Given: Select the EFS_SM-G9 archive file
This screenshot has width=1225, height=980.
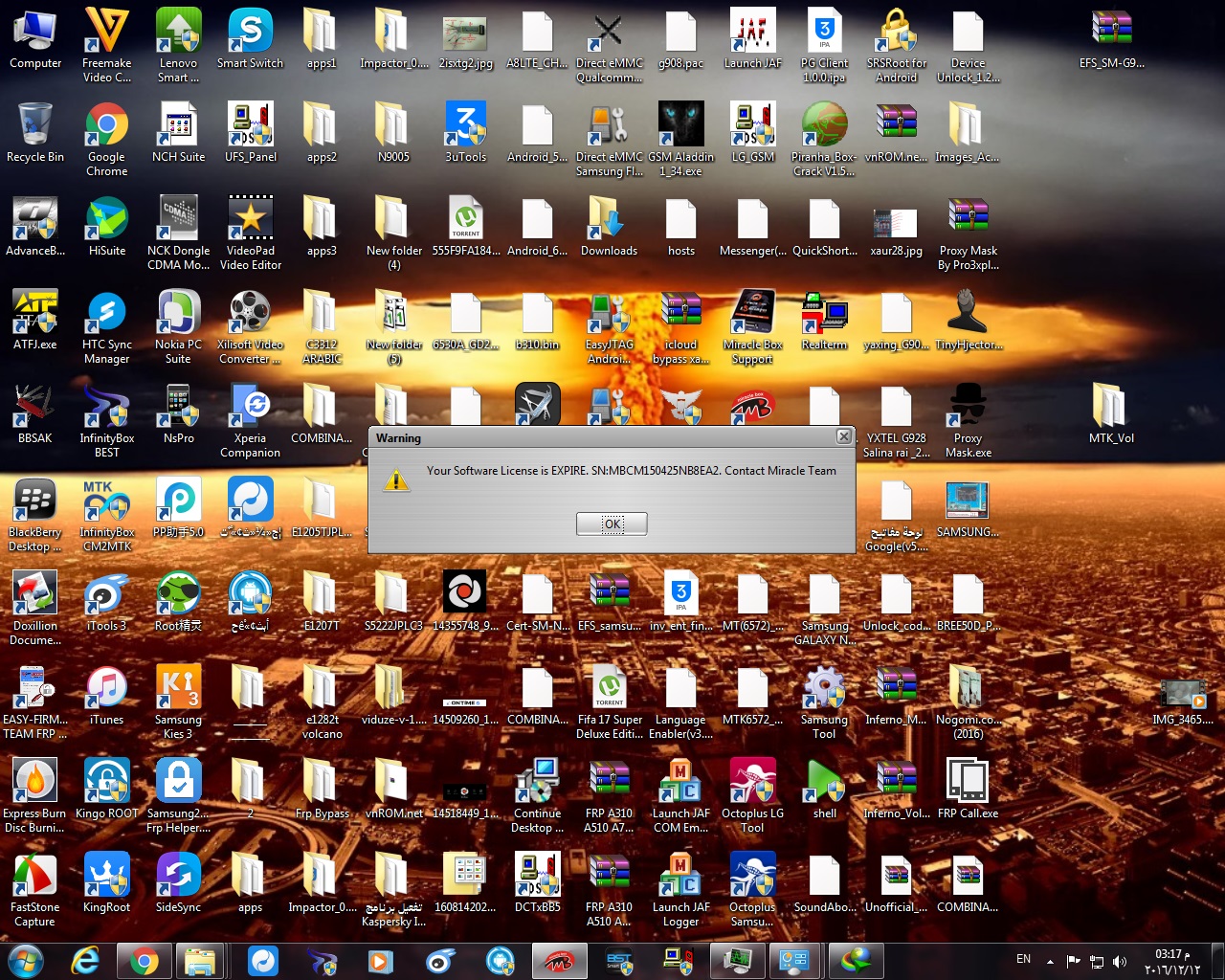Looking at the screenshot, I should (1112, 39).
